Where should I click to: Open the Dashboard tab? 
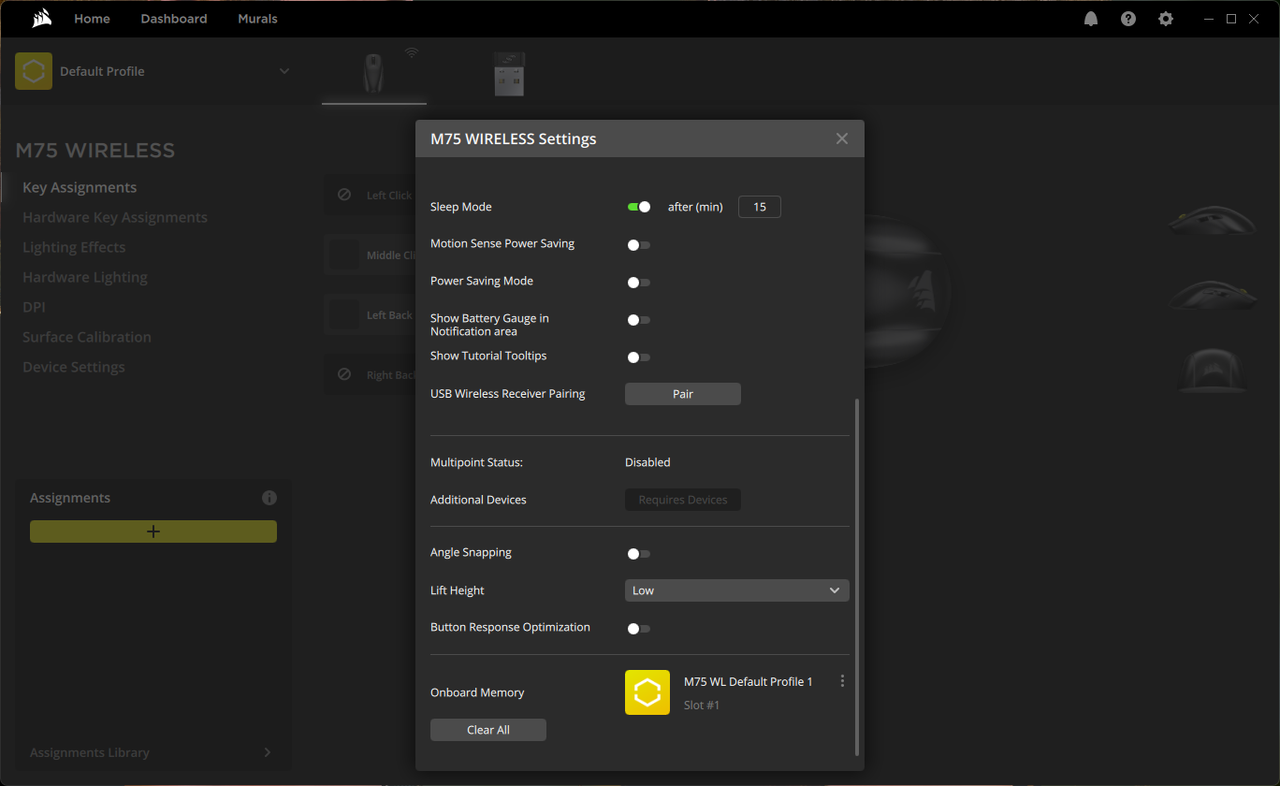(x=174, y=19)
